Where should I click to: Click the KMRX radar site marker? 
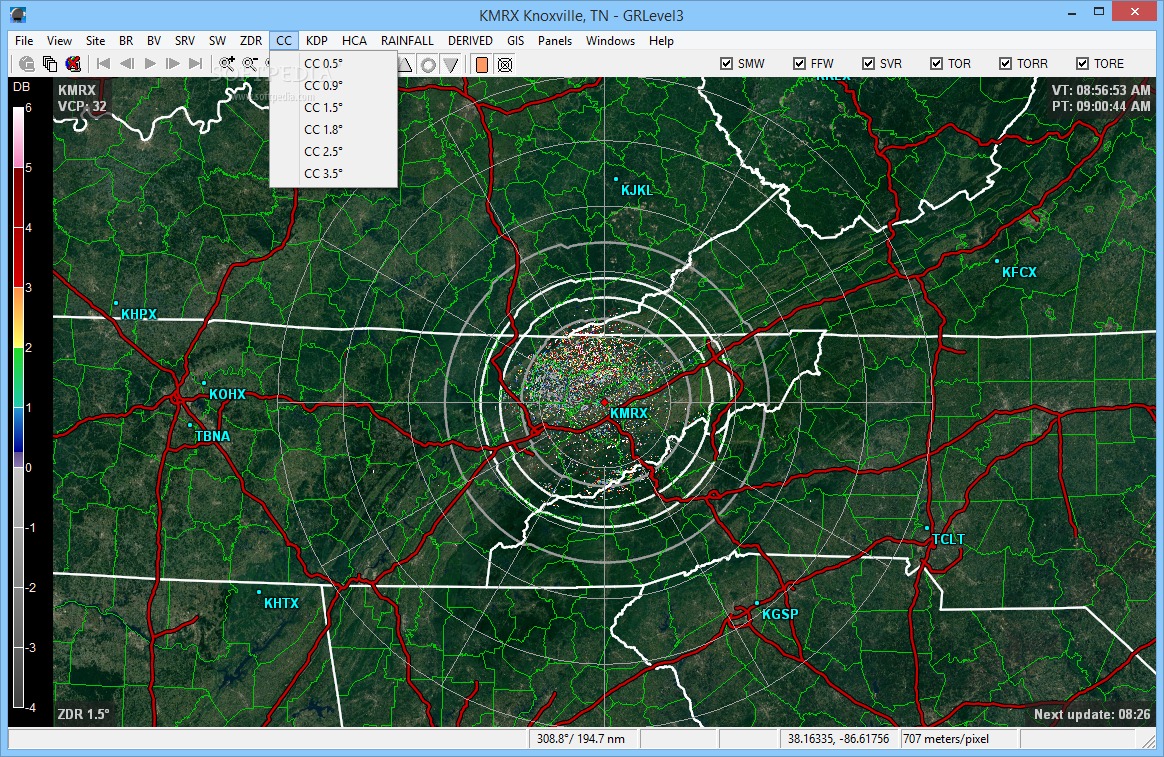605,402
